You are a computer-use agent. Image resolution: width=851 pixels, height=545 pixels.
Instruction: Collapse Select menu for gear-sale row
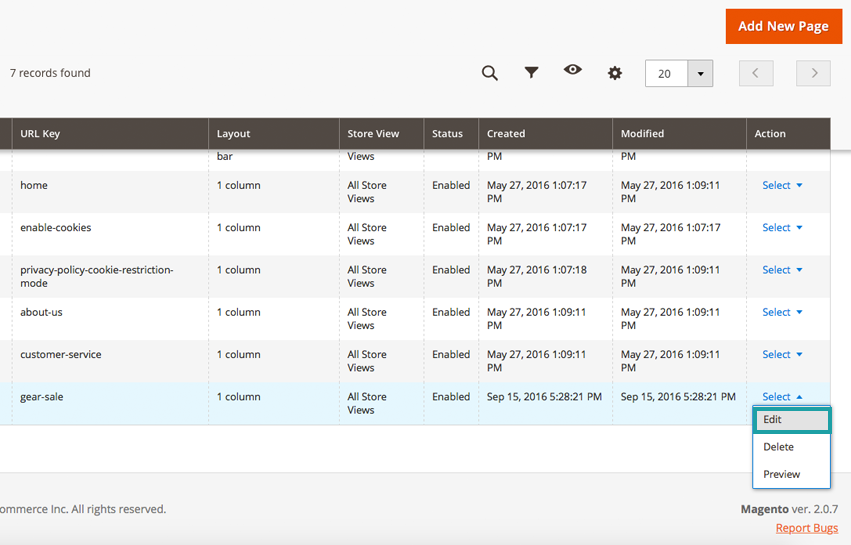tap(782, 397)
